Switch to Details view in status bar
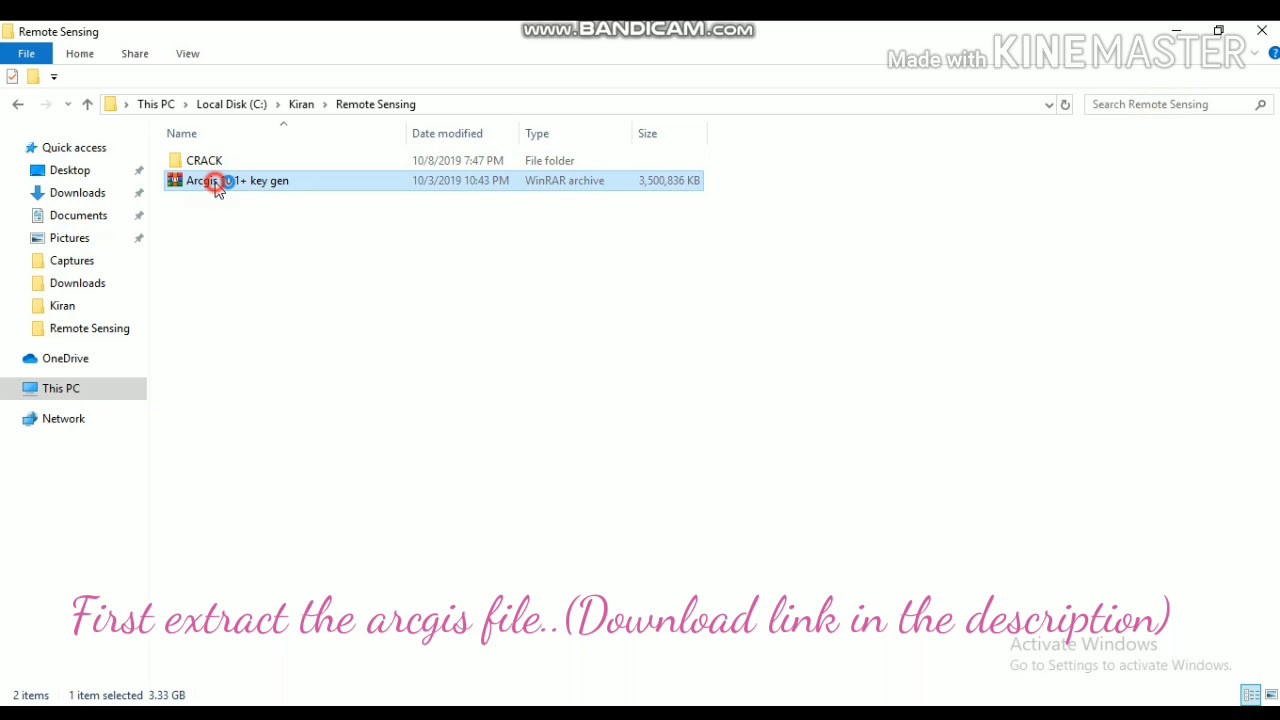This screenshot has height=720, width=1280. (1251, 695)
